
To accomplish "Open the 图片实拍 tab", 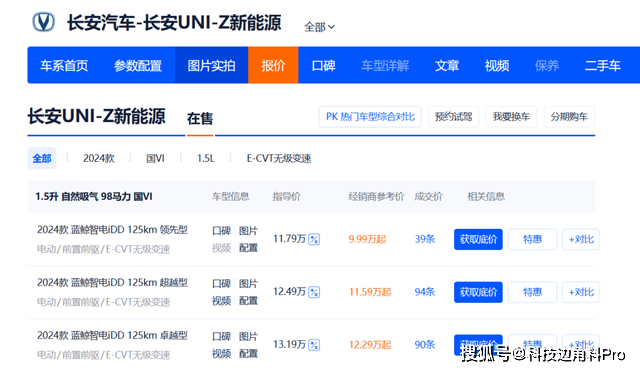I will tap(211, 65).
